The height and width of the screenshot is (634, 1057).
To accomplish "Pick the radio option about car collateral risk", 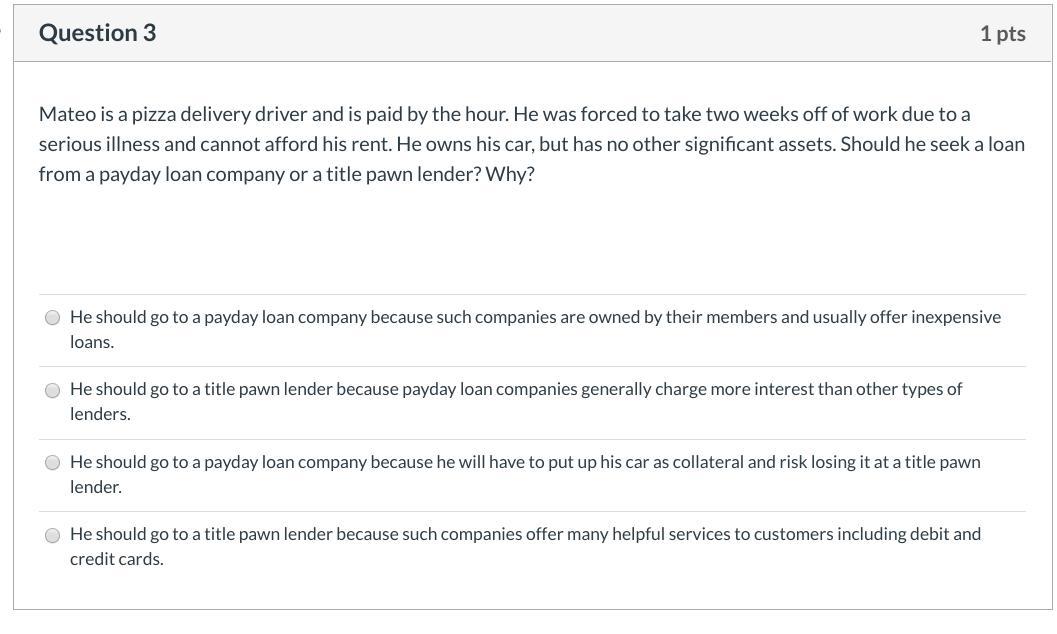I will (x=52, y=463).
